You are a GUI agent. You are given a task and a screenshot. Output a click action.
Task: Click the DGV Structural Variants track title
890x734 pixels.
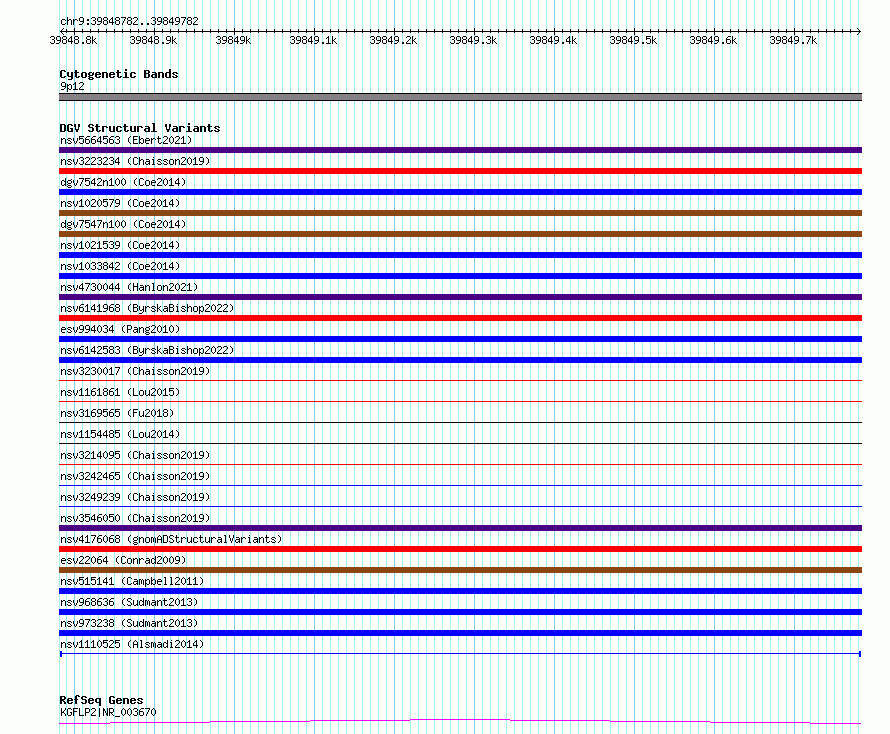pos(140,128)
